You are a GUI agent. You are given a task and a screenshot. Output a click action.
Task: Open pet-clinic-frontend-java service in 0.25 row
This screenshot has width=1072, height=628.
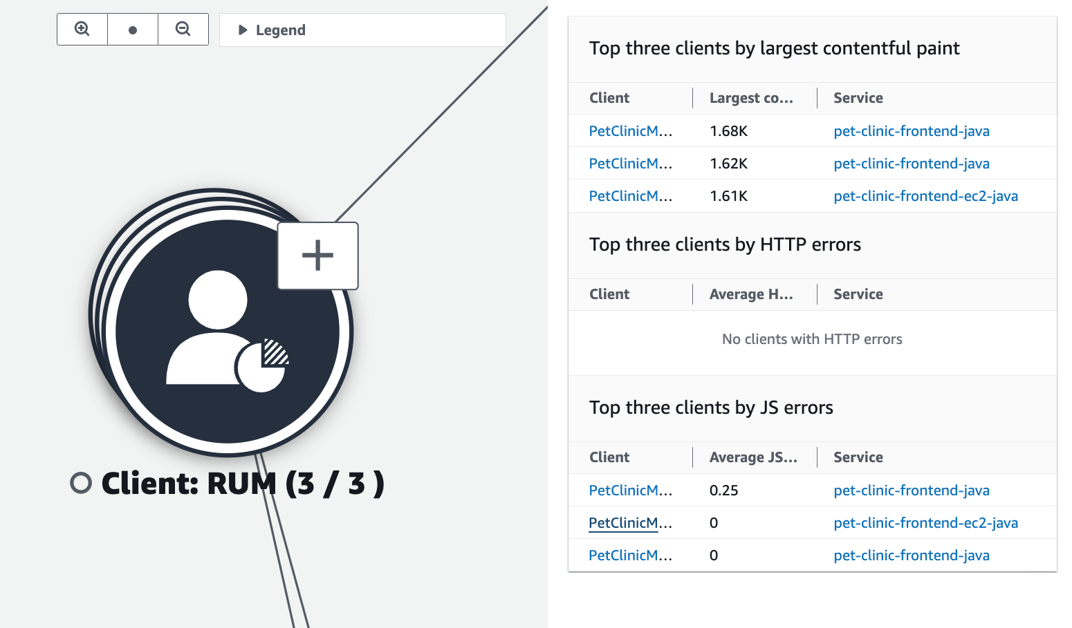tap(911, 491)
